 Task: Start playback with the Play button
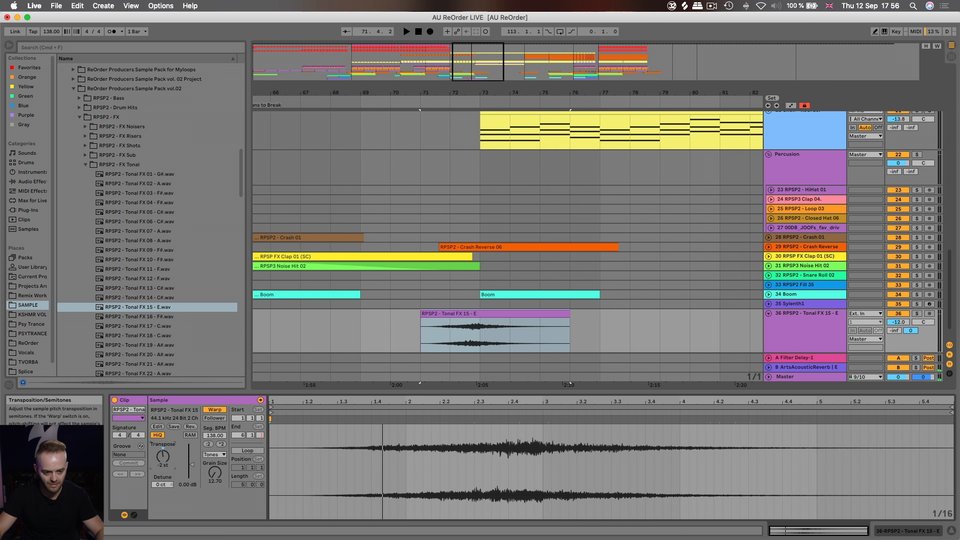coord(406,31)
